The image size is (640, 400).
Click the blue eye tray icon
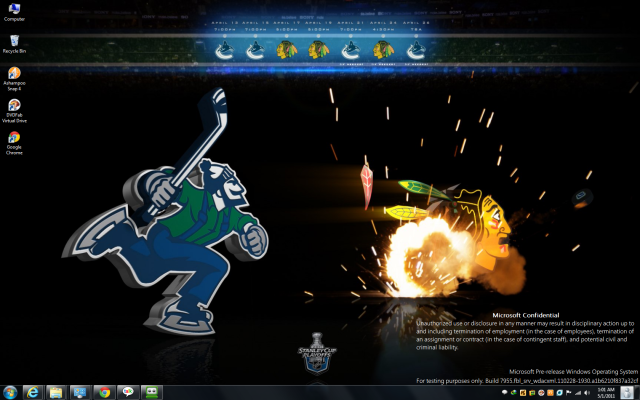click(560, 393)
